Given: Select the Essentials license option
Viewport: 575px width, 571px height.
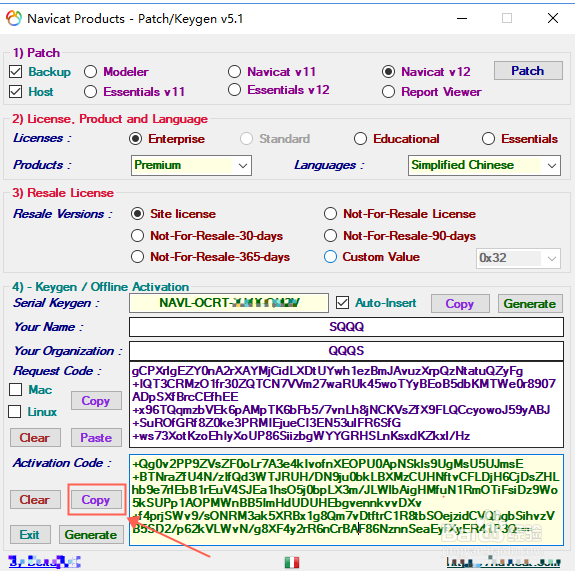Looking at the screenshot, I should tap(488, 139).
